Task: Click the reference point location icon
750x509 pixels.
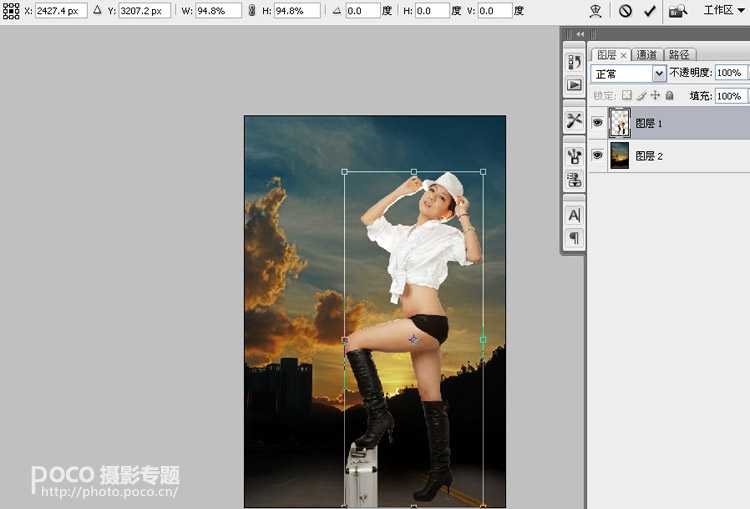Action: pyautogui.click(x=10, y=10)
